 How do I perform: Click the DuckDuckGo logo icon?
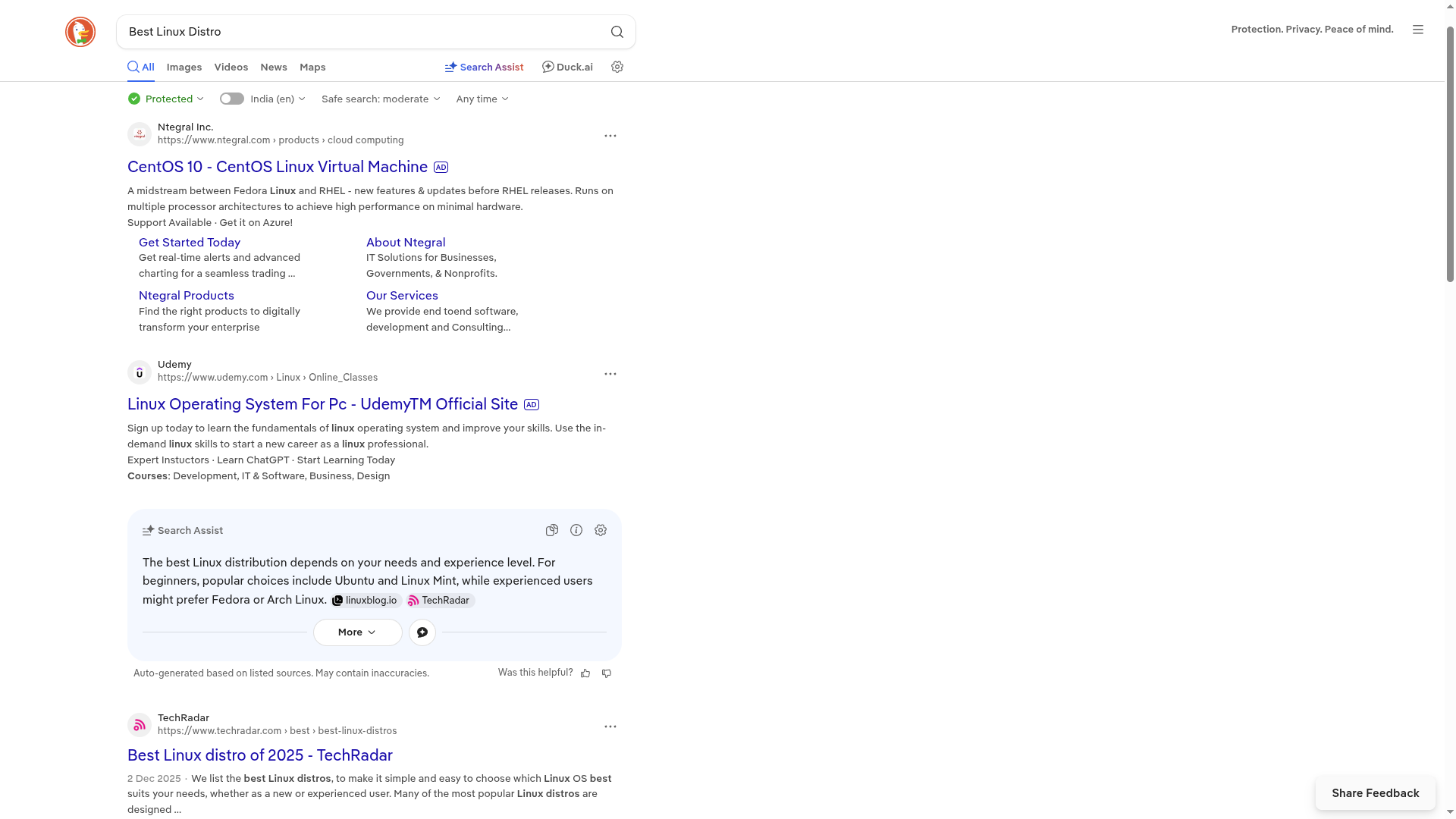pyautogui.click(x=80, y=32)
